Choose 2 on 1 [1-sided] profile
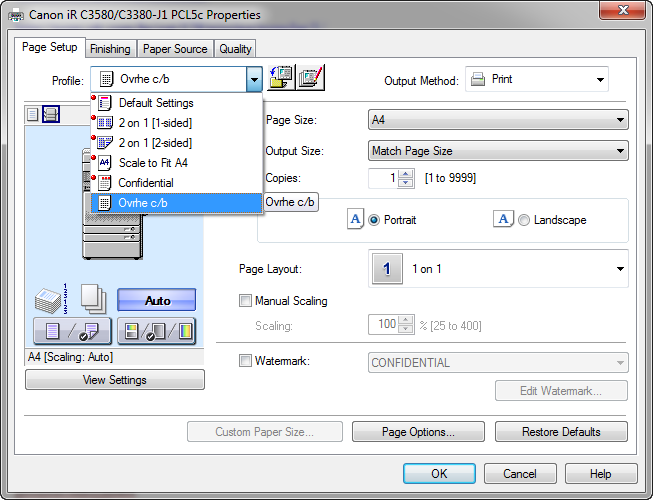 coord(177,123)
